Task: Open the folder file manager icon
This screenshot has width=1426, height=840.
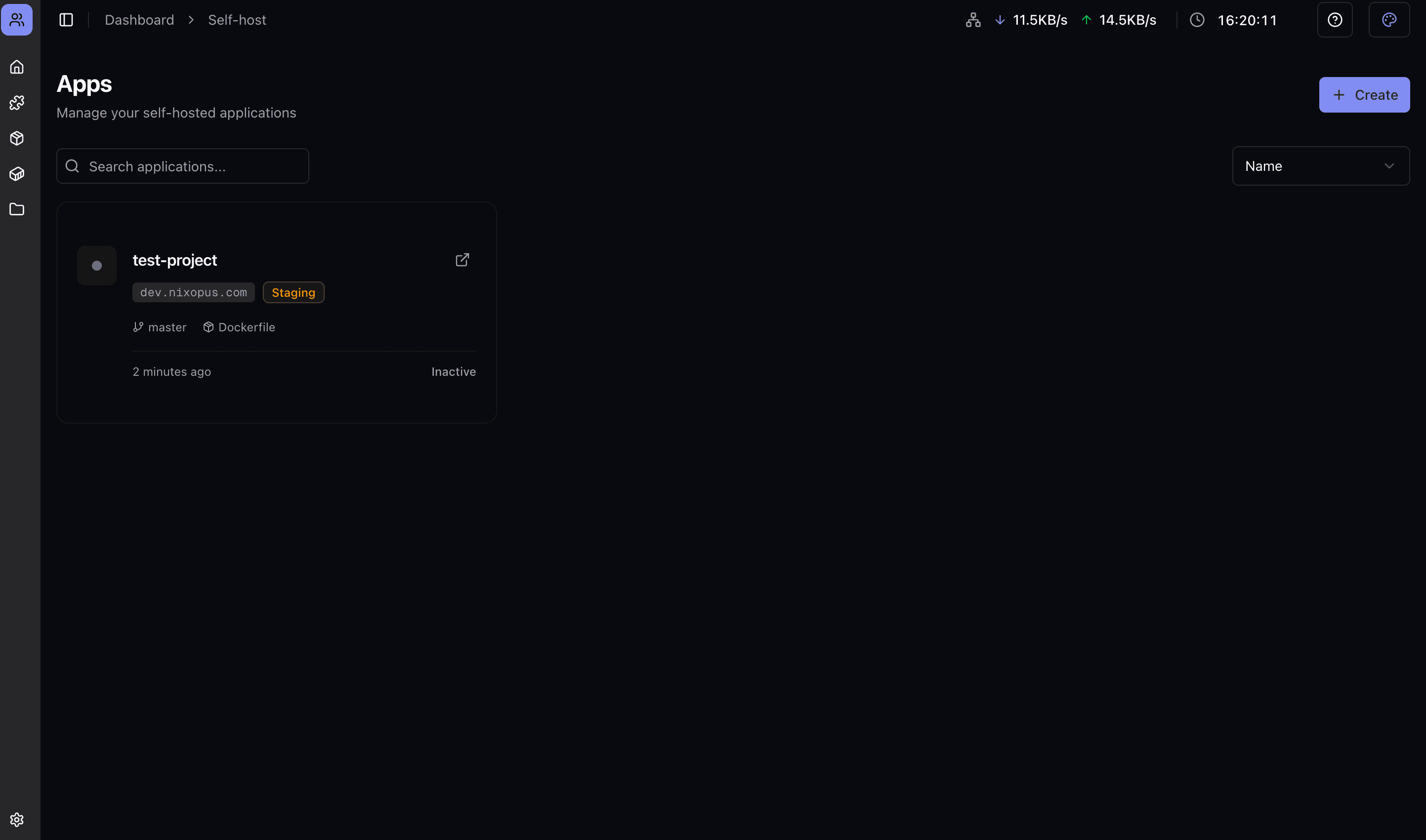Action: coord(17,209)
